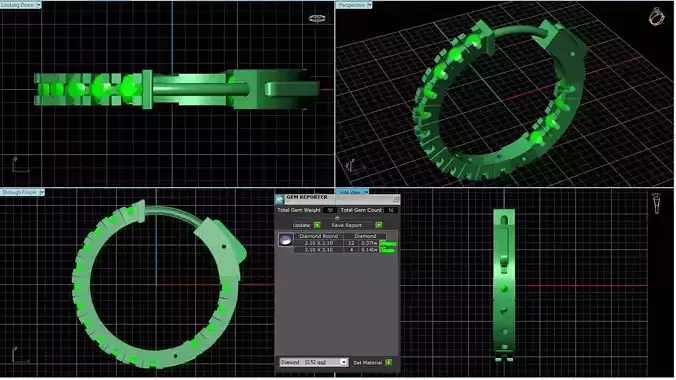
Task: Click the quantity cell showing 12
Action: click(x=351, y=243)
